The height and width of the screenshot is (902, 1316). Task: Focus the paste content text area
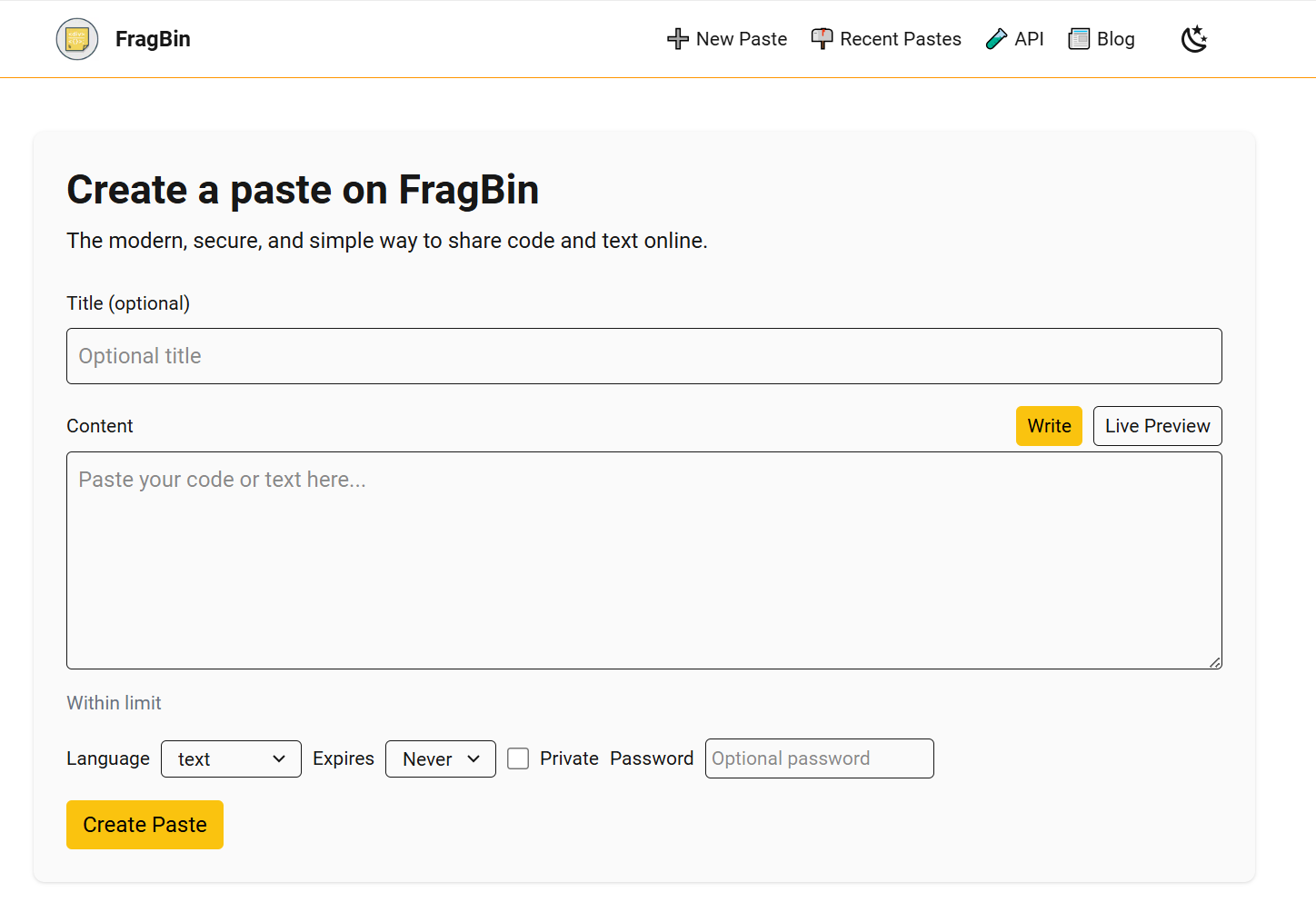click(x=643, y=560)
